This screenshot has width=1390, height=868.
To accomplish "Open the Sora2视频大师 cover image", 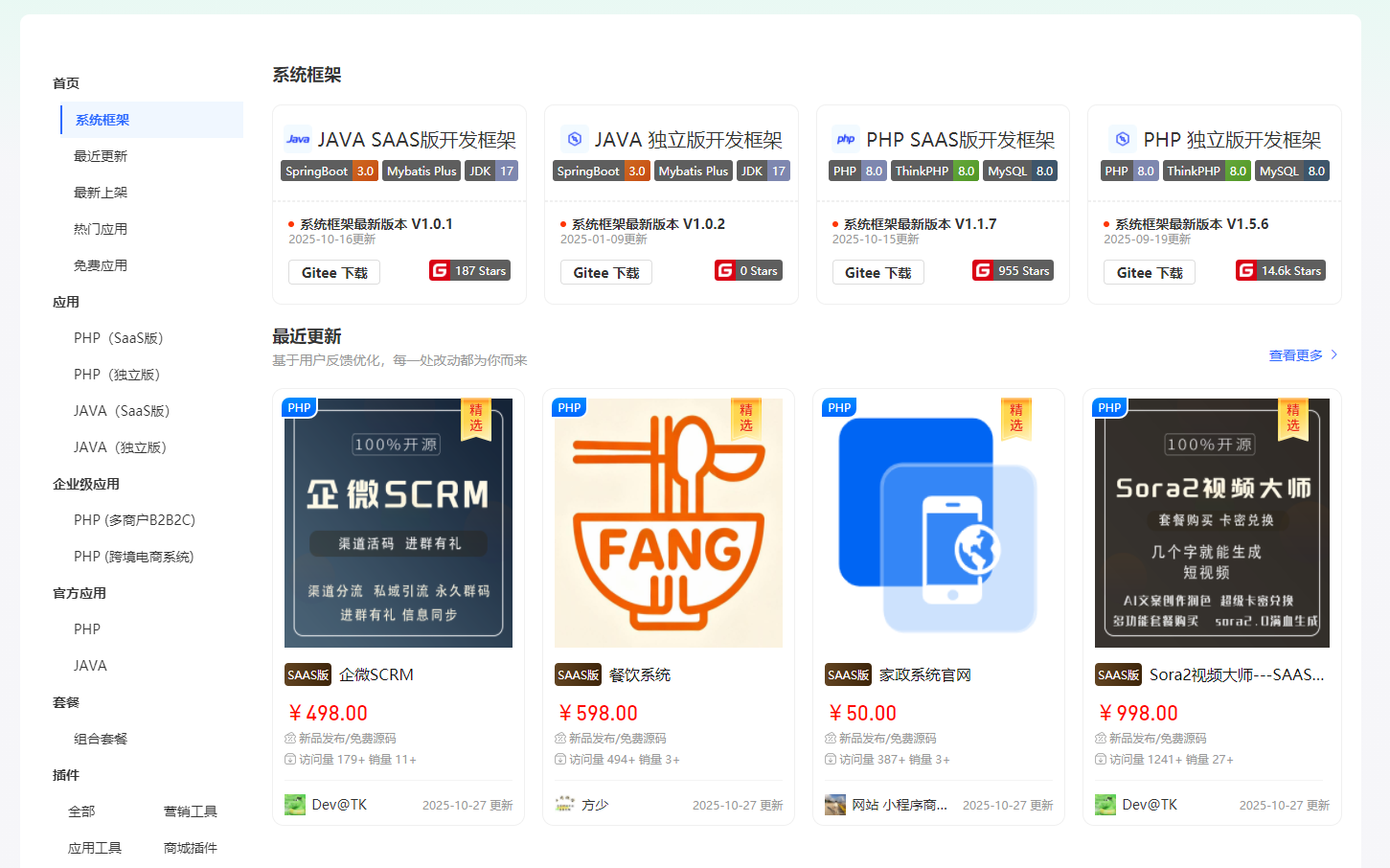I will coord(1212,523).
